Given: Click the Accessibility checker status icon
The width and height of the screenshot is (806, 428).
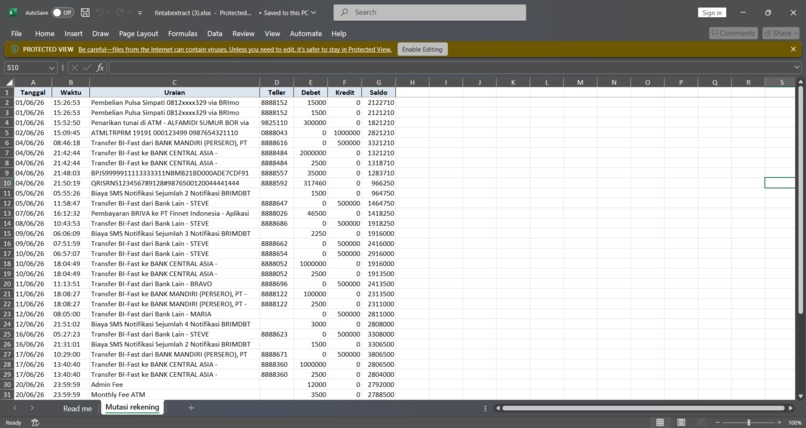Looking at the screenshot, I should pos(35,423).
